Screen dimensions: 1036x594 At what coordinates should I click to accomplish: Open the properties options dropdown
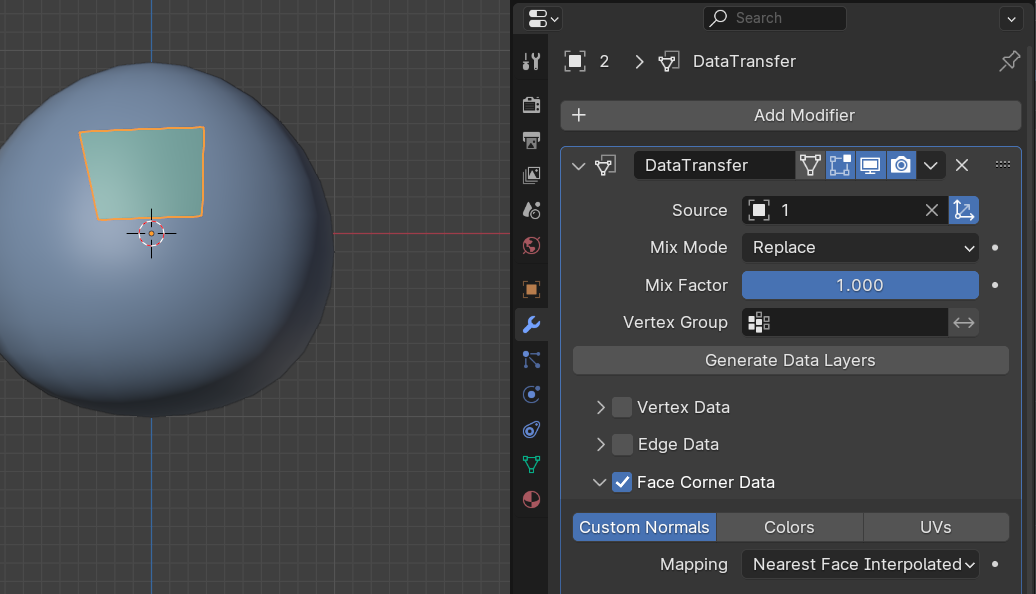tap(1011, 19)
